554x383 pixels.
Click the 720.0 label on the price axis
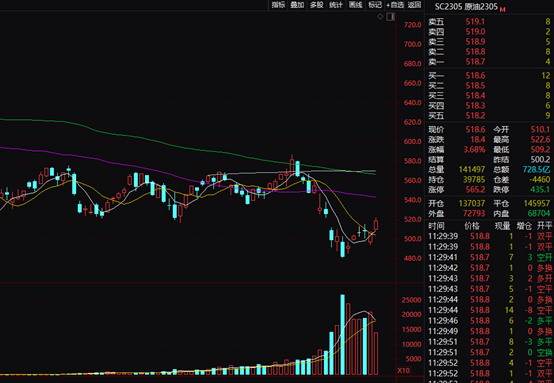point(413,25)
